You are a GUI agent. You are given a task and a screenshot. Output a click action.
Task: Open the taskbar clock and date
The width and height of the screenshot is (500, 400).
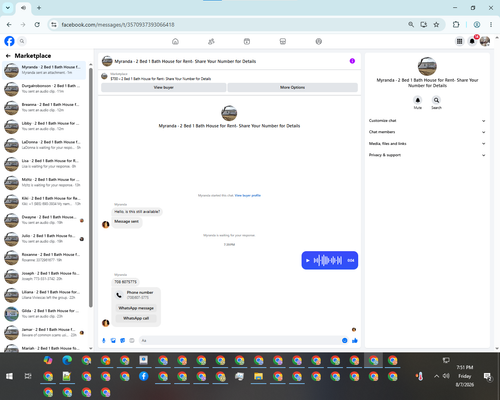click(x=465, y=376)
